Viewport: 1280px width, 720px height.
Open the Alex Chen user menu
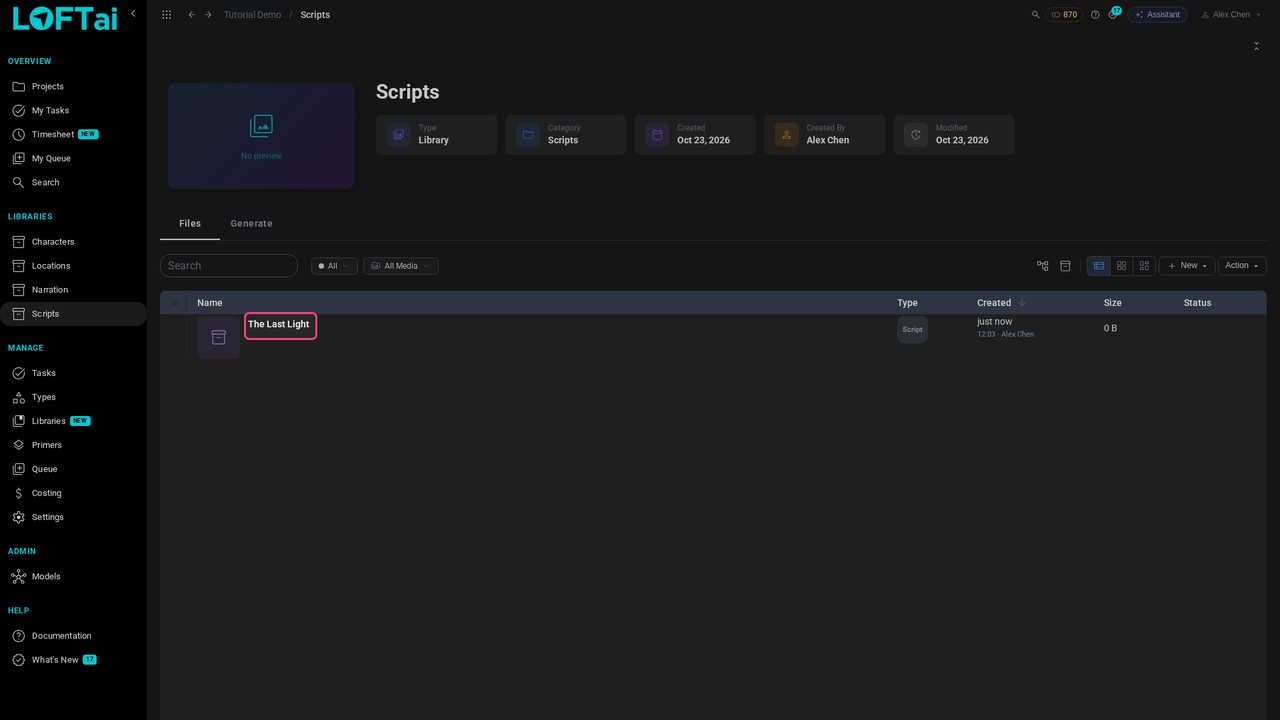1229,15
